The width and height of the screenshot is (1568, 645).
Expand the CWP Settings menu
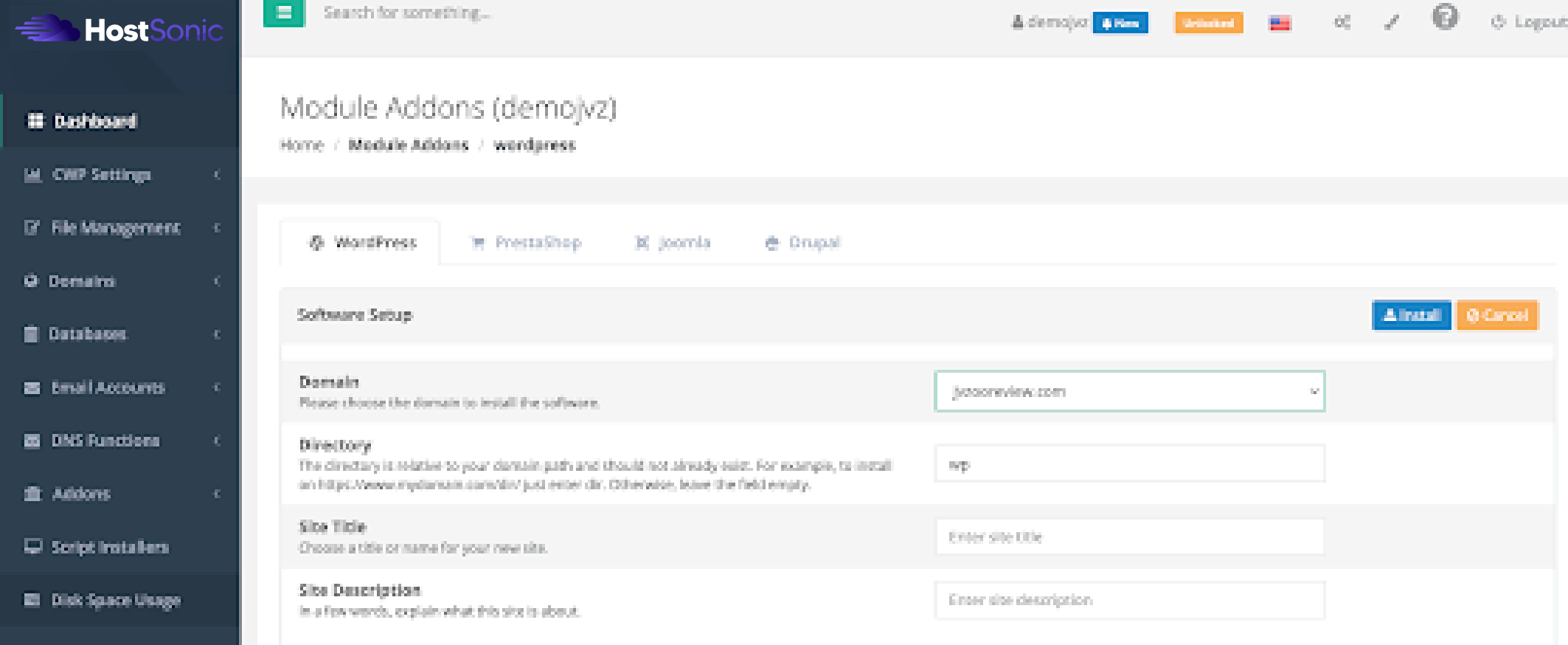point(102,175)
